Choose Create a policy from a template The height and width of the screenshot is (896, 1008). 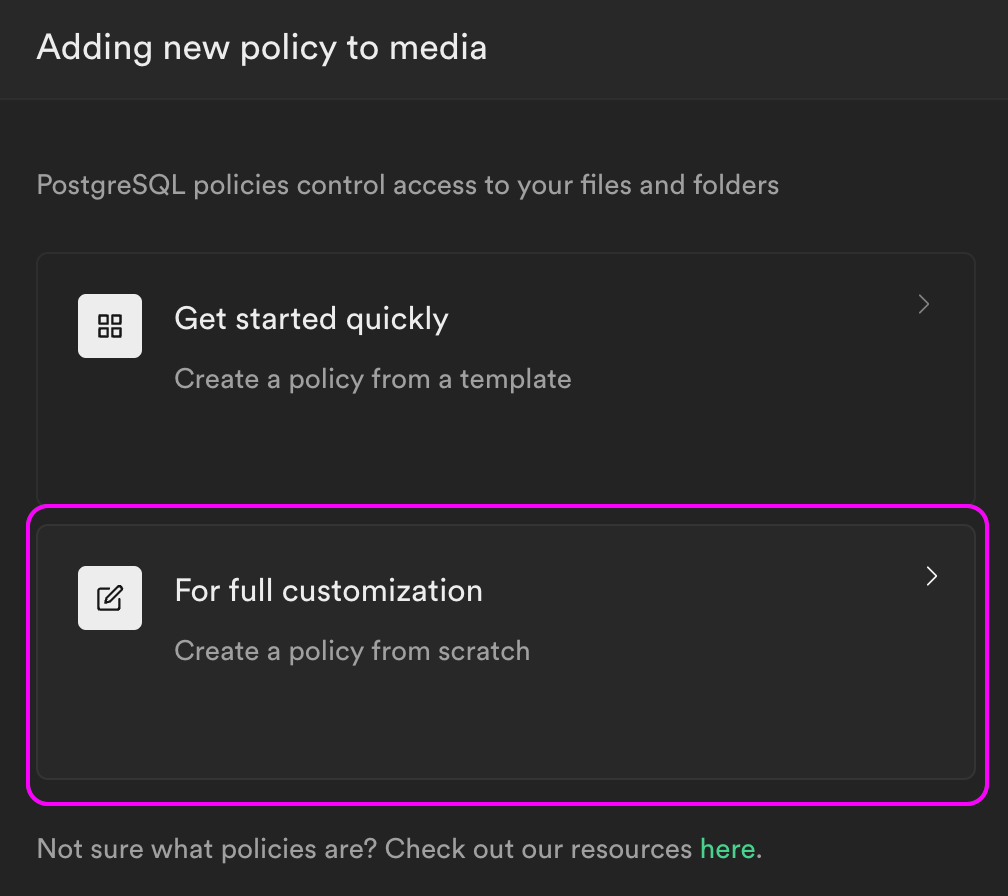373,379
